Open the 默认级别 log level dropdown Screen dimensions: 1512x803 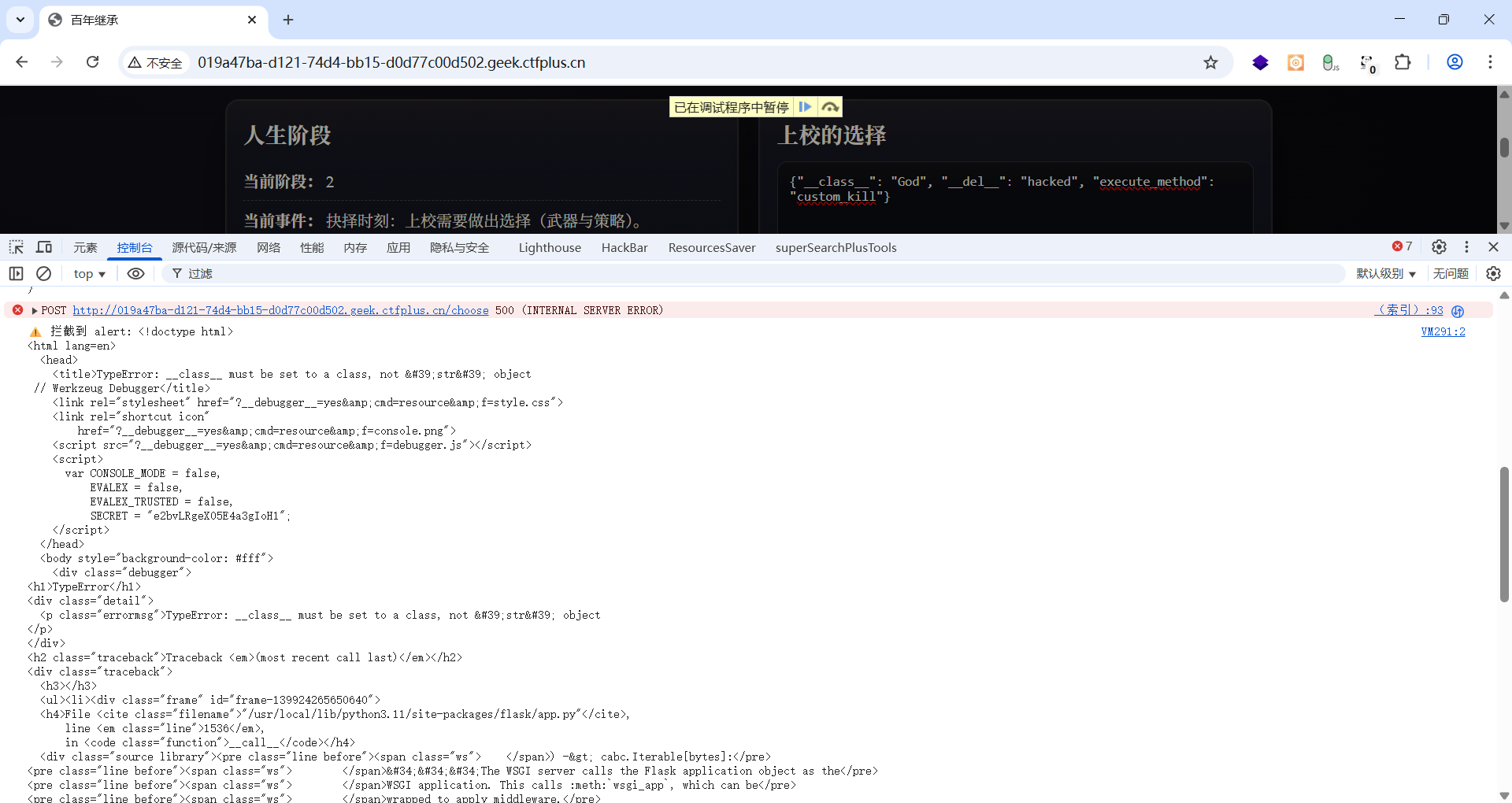pos(1385,273)
